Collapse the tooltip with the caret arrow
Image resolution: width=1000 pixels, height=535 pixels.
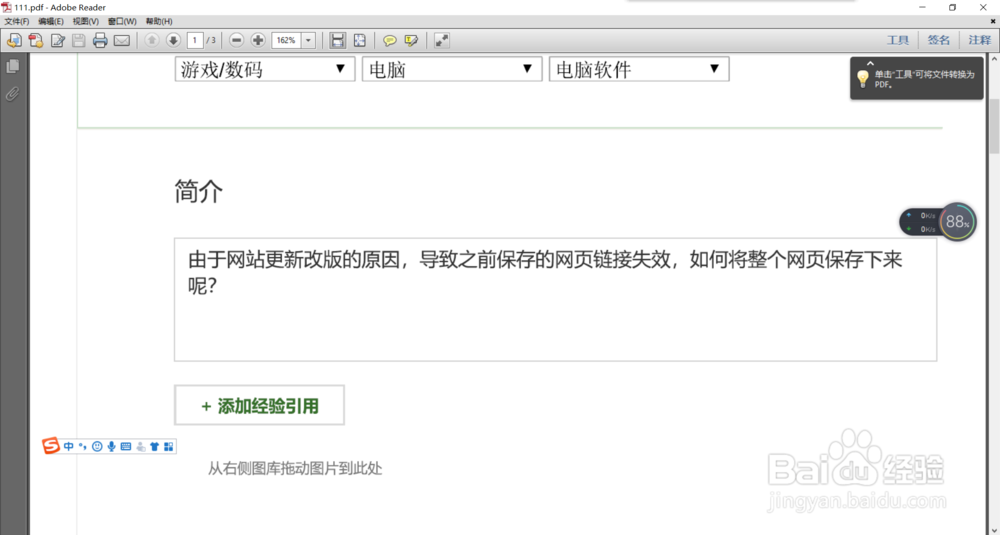871,64
